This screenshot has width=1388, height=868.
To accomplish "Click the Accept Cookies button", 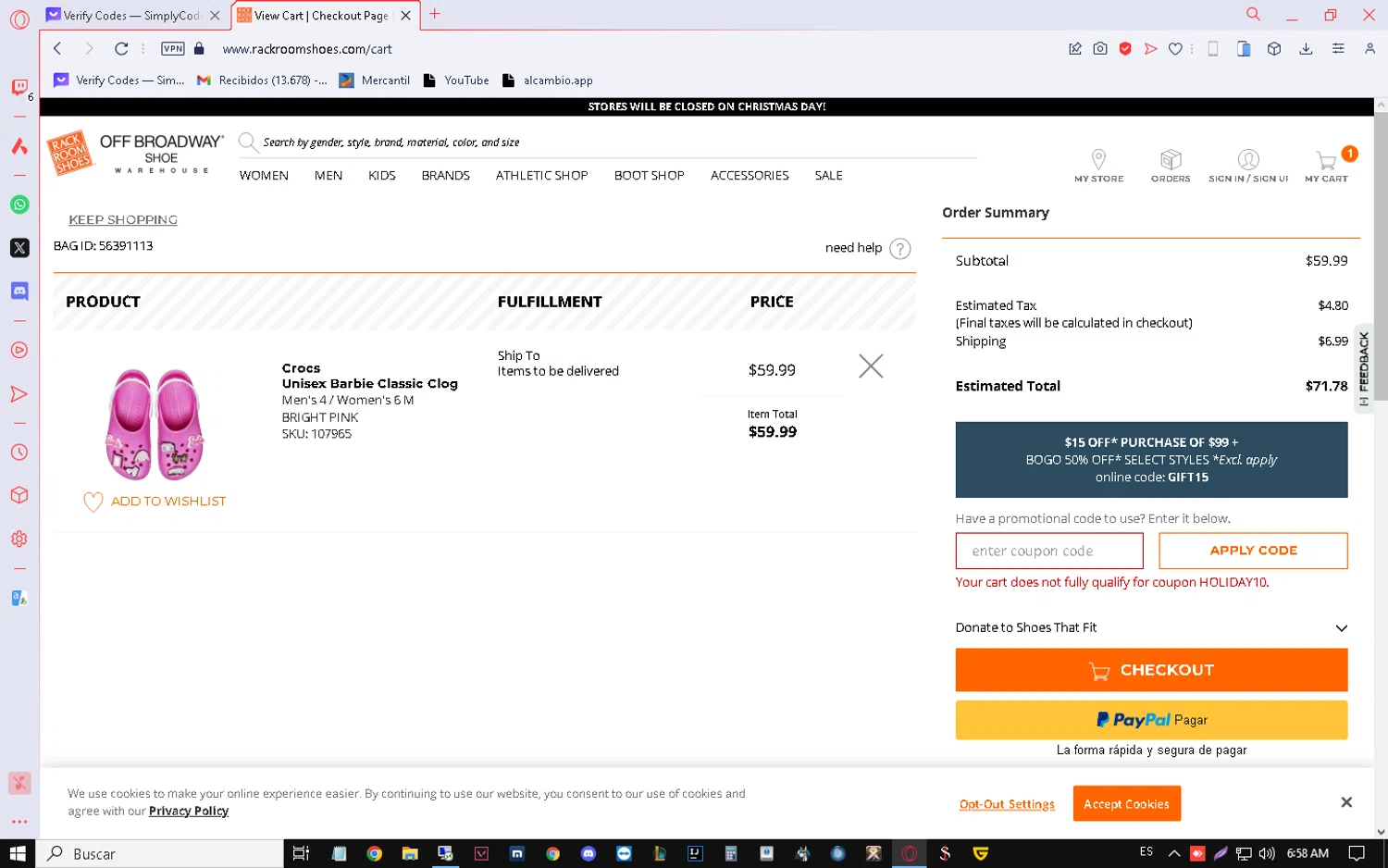I will click(x=1126, y=804).
